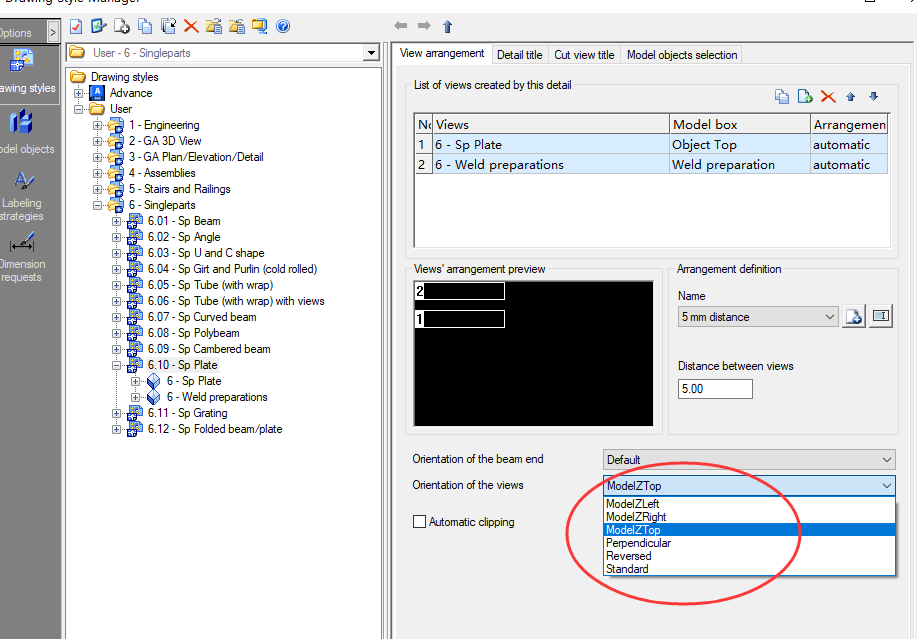Delete the selected view with the red X icon
Image resolution: width=917 pixels, height=639 pixels.
tap(827, 96)
